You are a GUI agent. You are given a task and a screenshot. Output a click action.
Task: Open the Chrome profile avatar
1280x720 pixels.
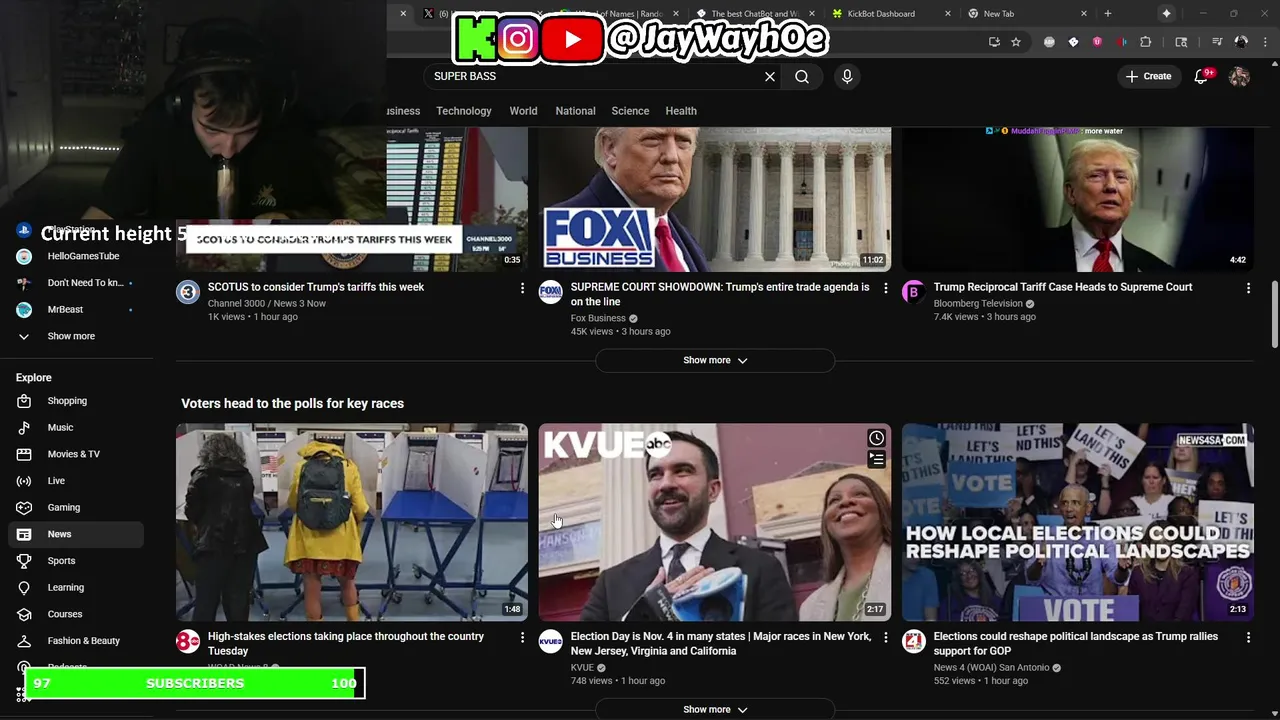[x=1241, y=42]
